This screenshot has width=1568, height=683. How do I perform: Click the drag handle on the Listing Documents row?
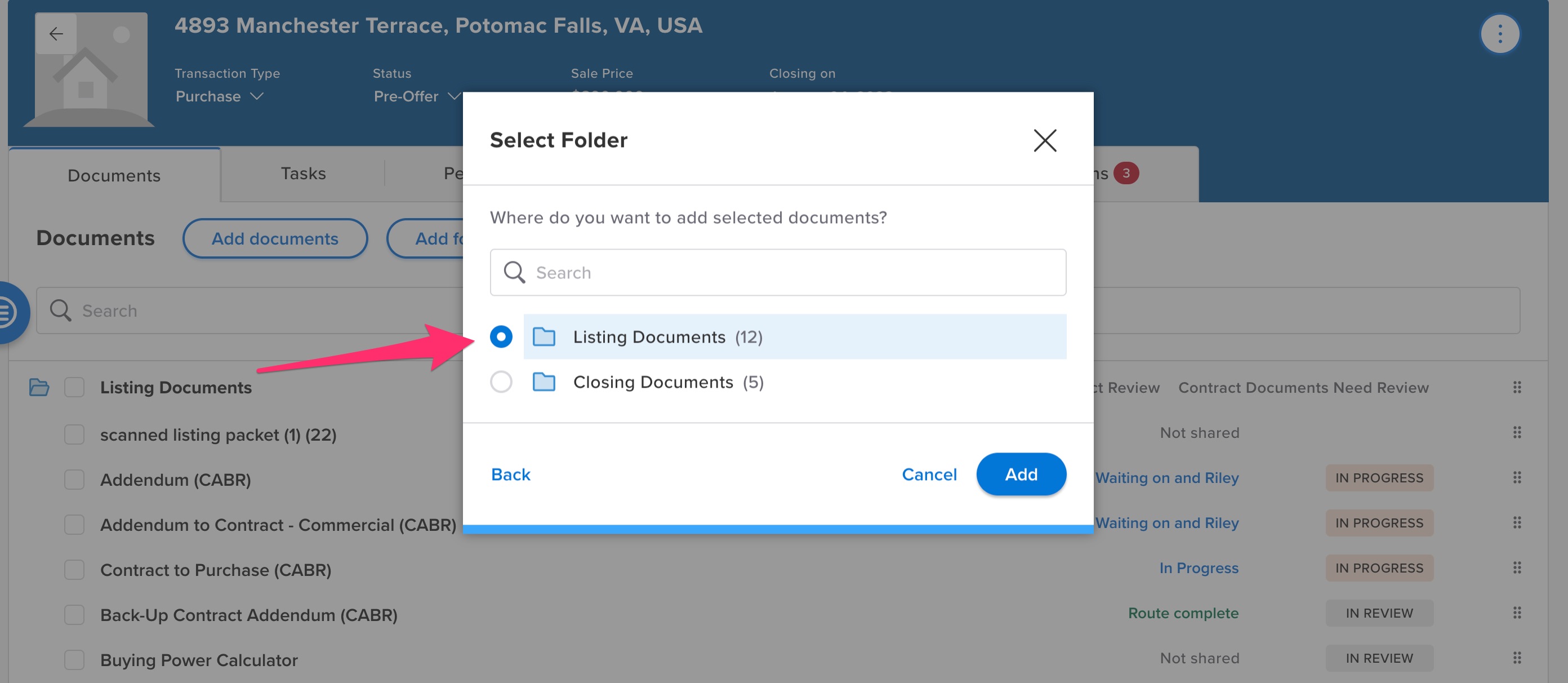pyautogui.click(x=1516, y=388)
